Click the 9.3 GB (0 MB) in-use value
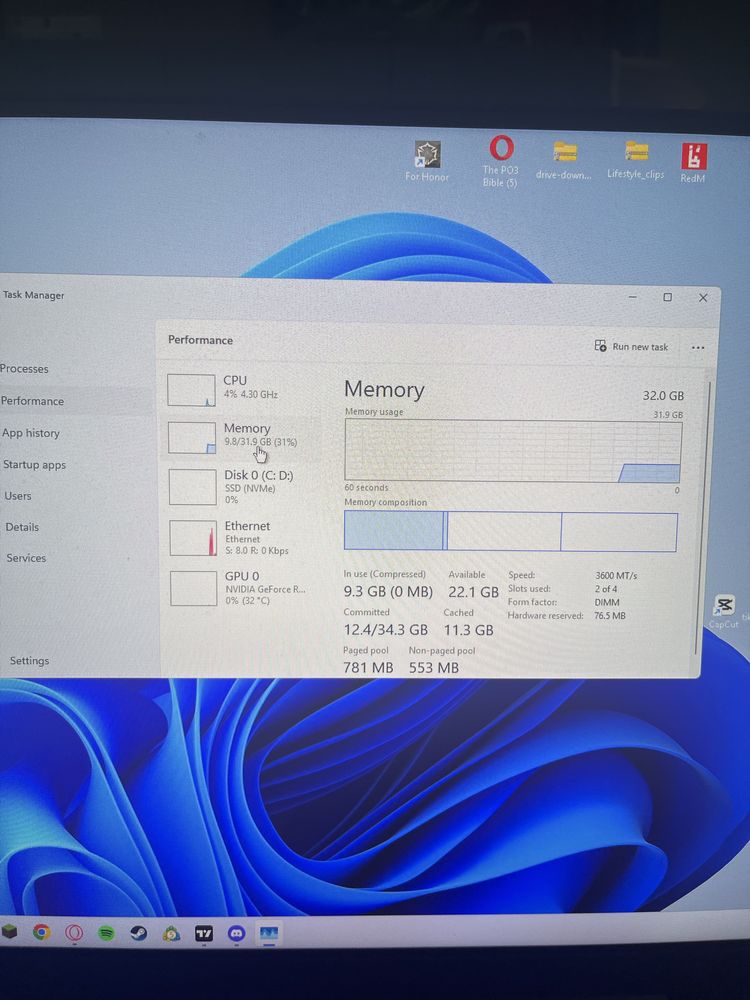Viewport: 750px width, 1000px height. click(388, 592)
